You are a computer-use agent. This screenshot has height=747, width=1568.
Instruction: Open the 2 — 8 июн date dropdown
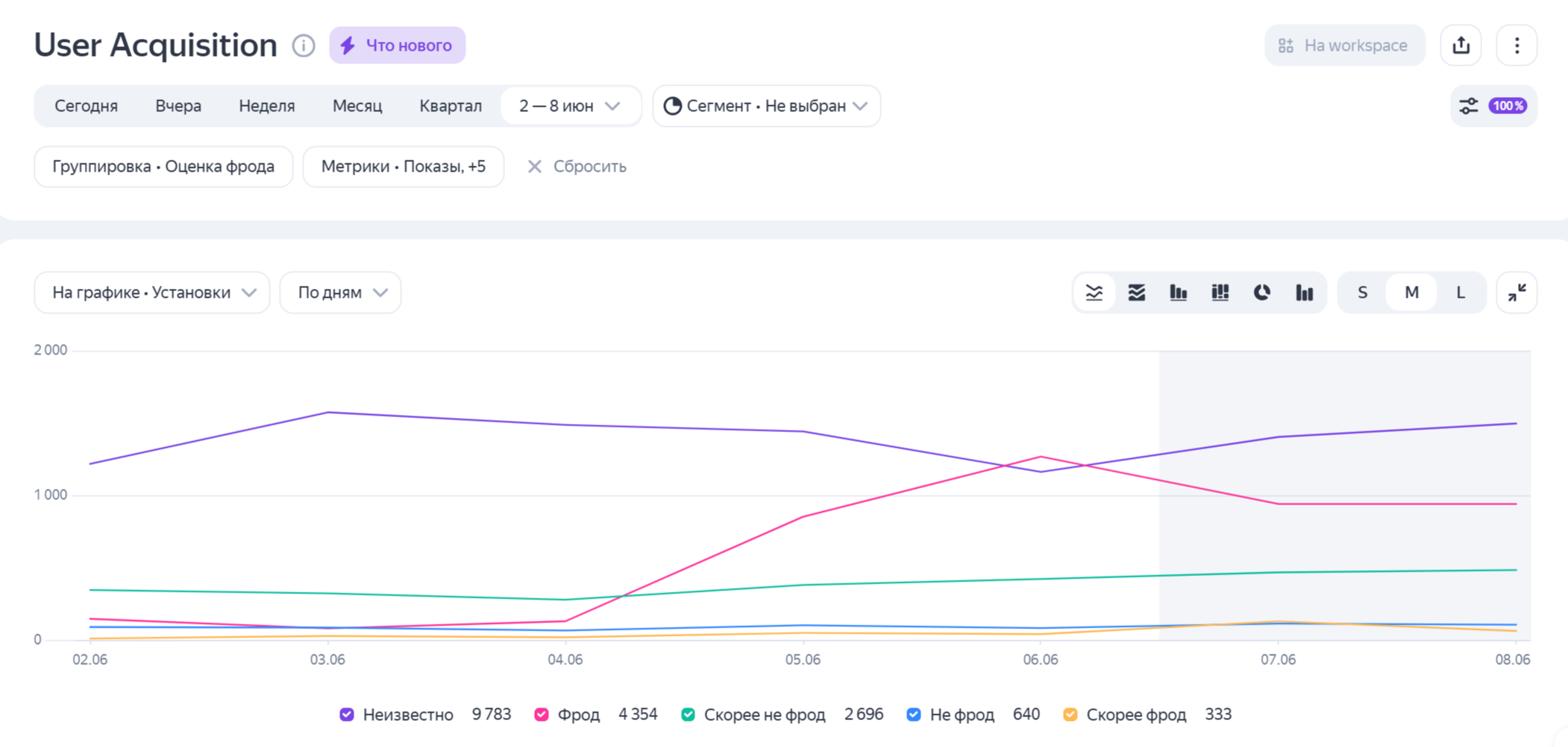[570, 106]
